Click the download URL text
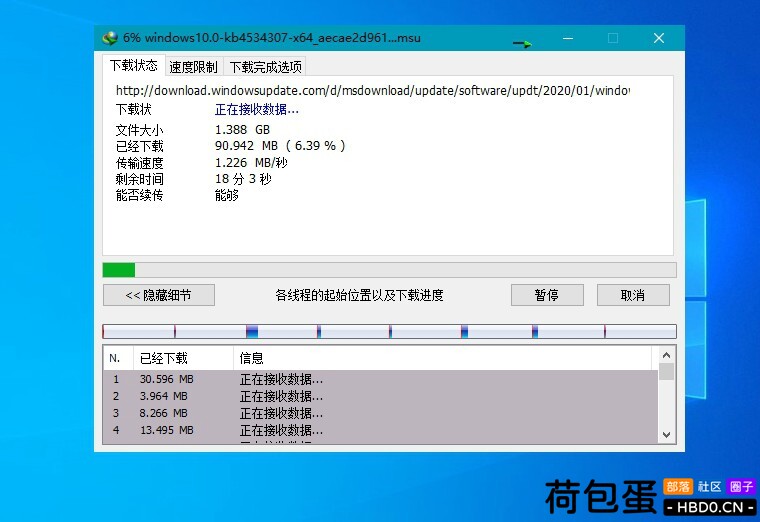 [x=372, y=91]
